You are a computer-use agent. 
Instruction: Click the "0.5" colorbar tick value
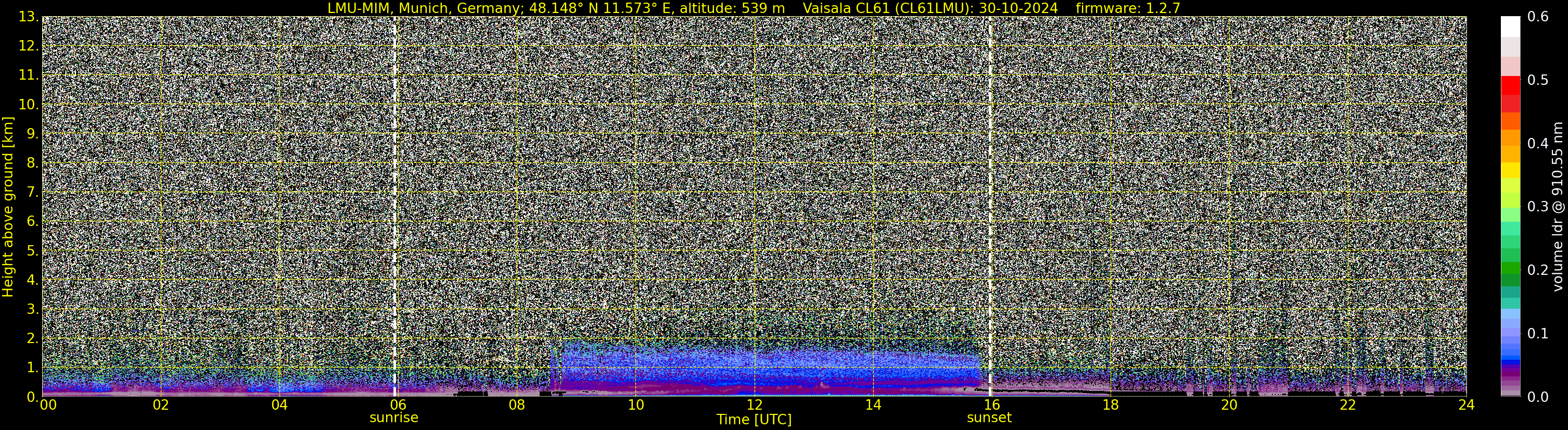[x=1538, y=80]
